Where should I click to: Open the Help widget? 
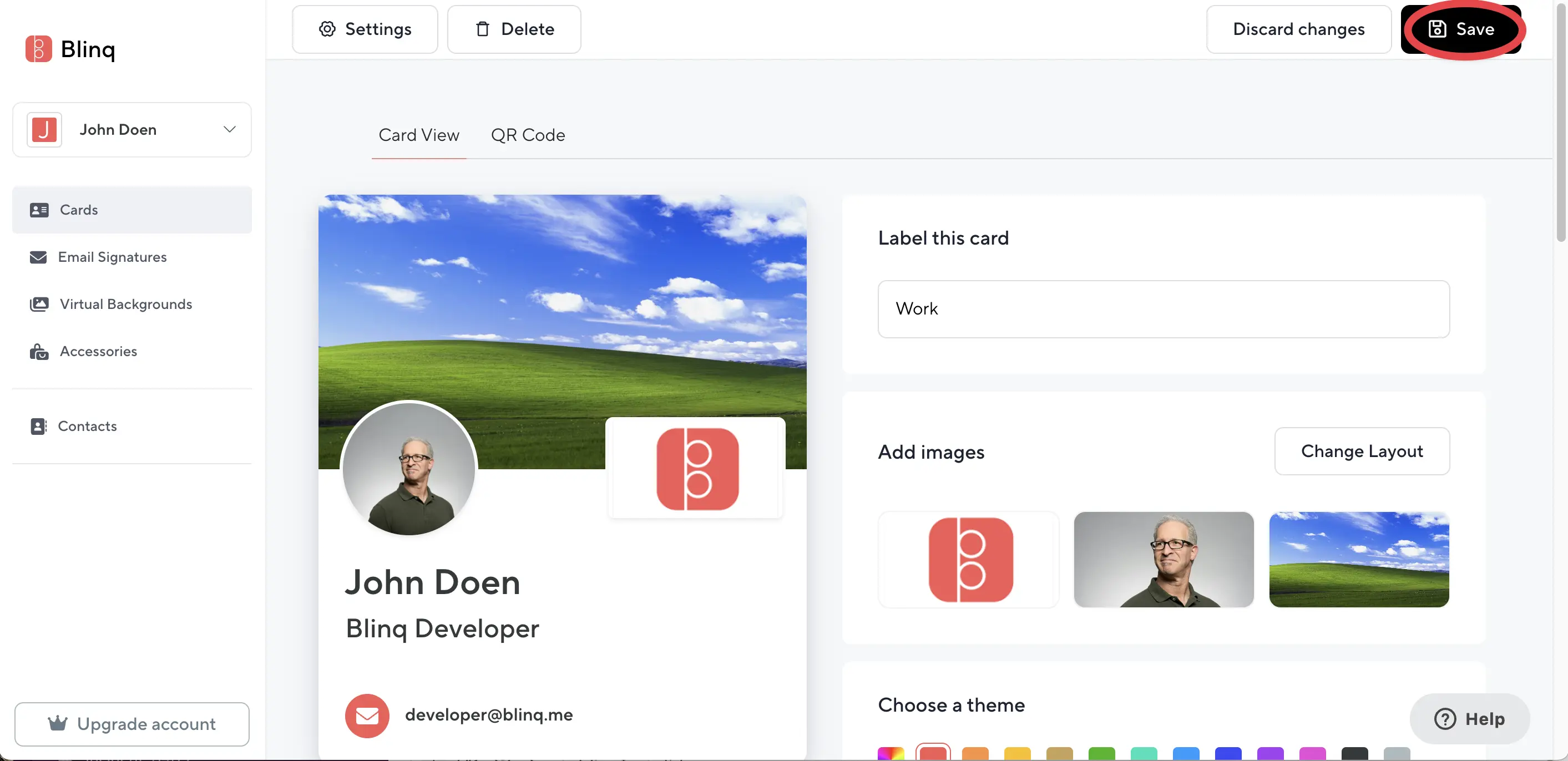tap(1469, 718)
